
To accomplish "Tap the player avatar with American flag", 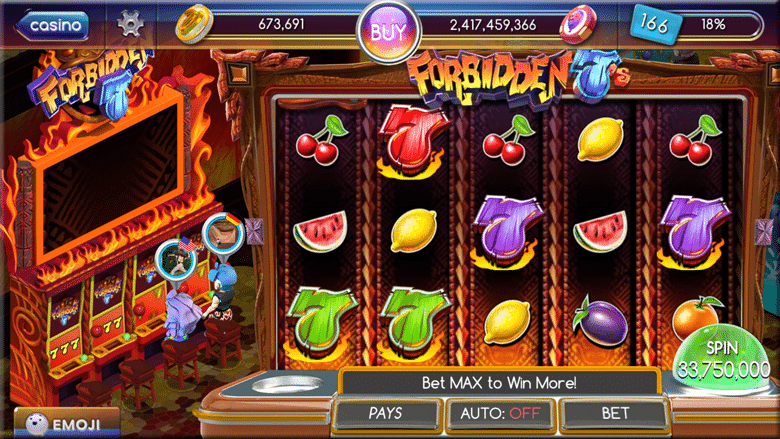I will [176, 262].
